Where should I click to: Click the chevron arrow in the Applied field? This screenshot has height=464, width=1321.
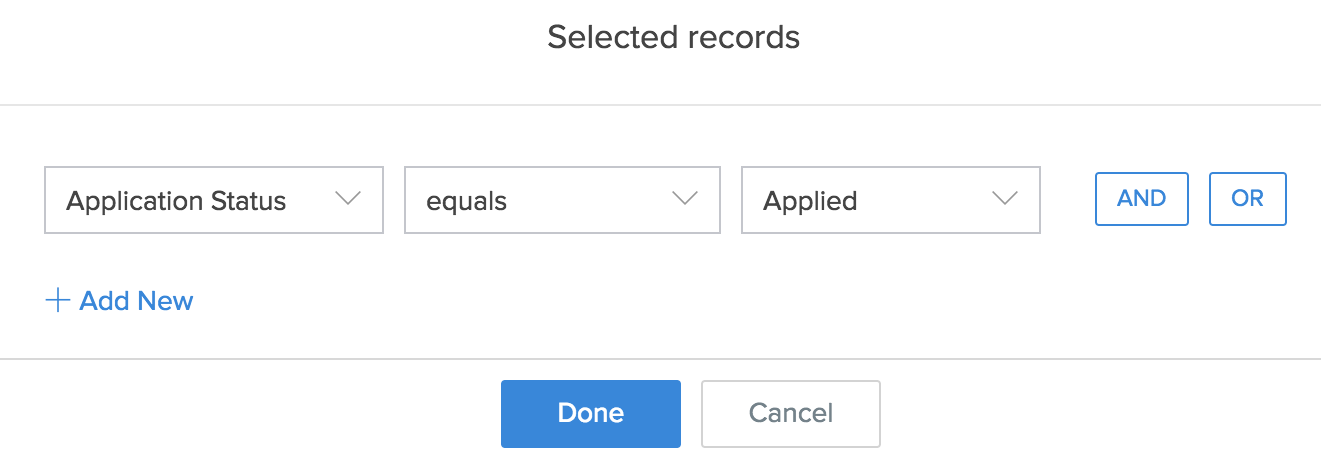coord(1004,199)
